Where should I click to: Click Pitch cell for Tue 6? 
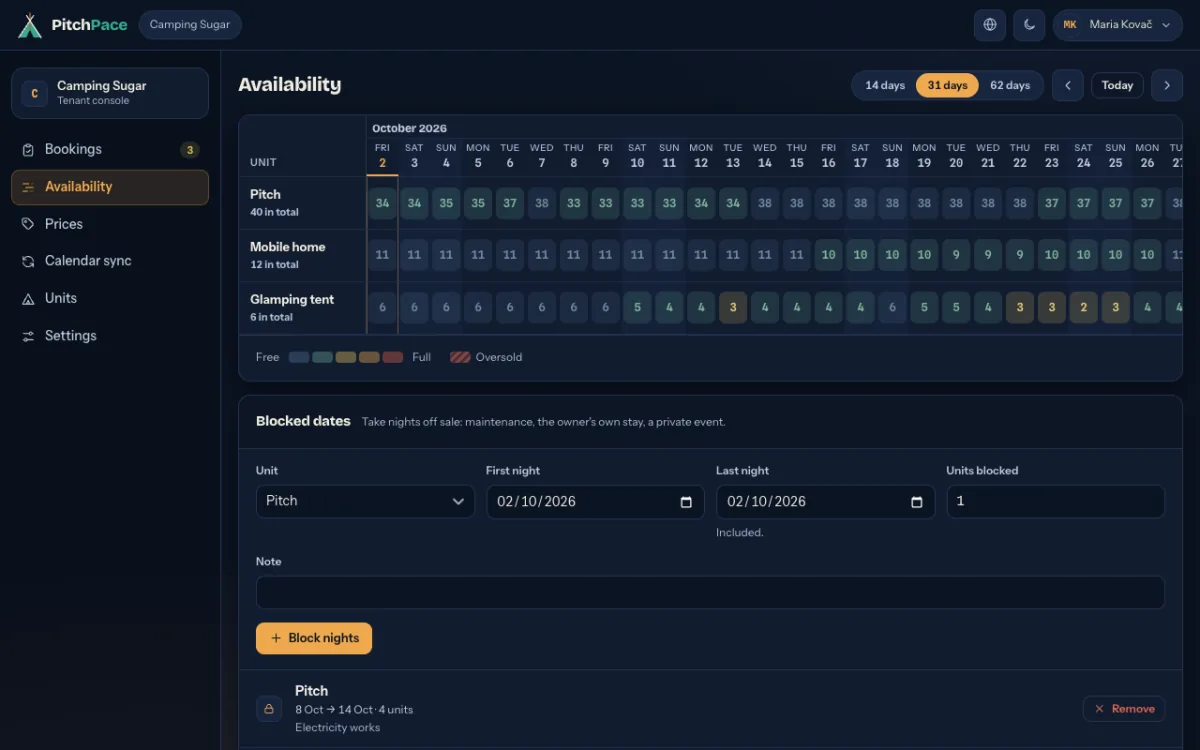(x=510, y=203)
